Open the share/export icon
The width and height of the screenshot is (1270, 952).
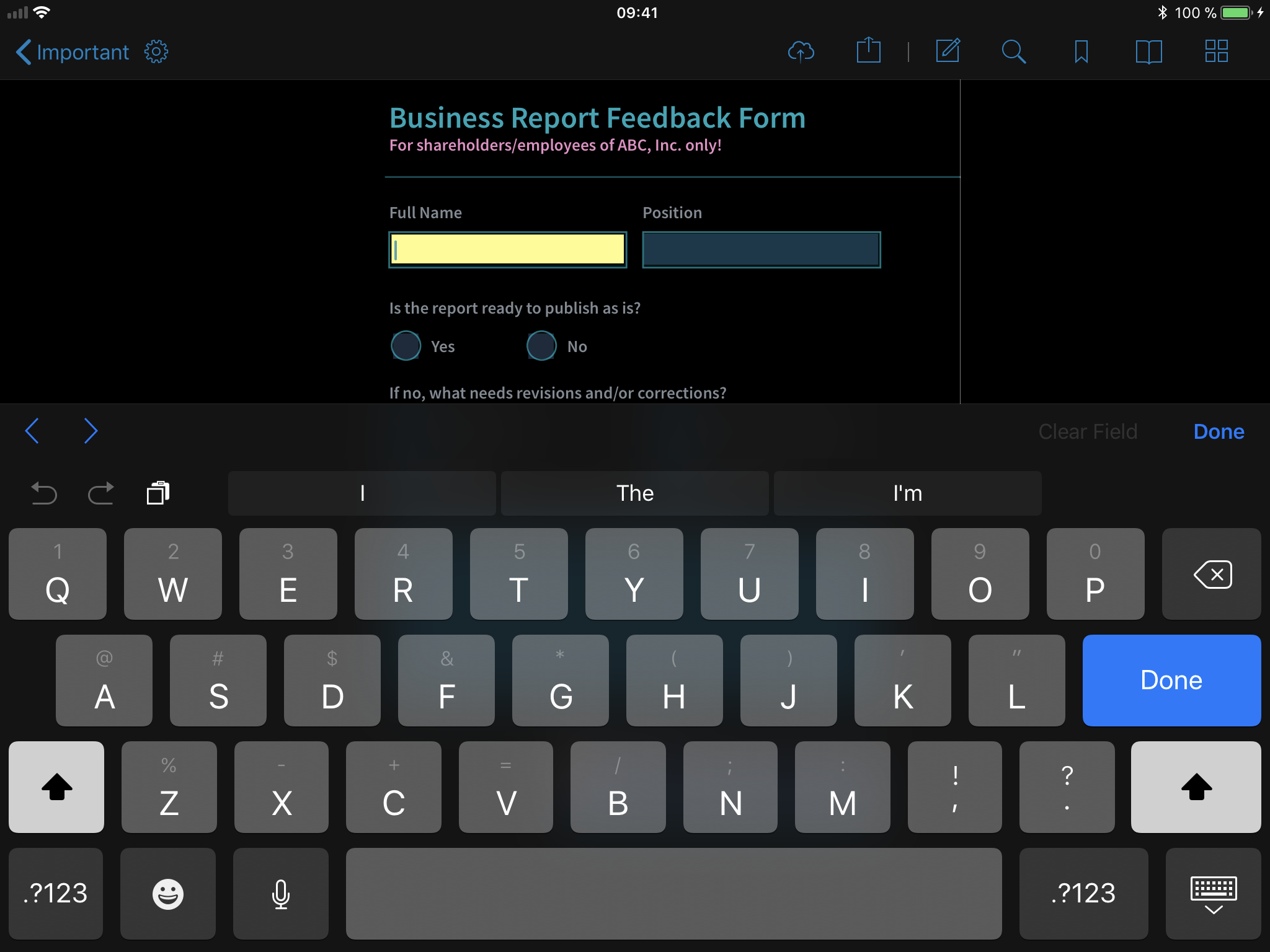pos(868,51)
